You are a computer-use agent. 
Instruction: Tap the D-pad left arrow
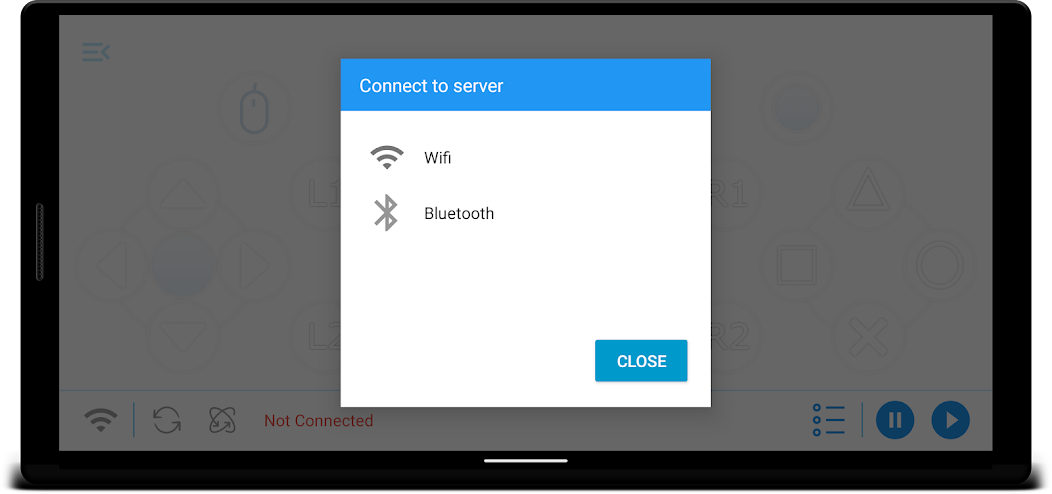(x=111, y=266)
